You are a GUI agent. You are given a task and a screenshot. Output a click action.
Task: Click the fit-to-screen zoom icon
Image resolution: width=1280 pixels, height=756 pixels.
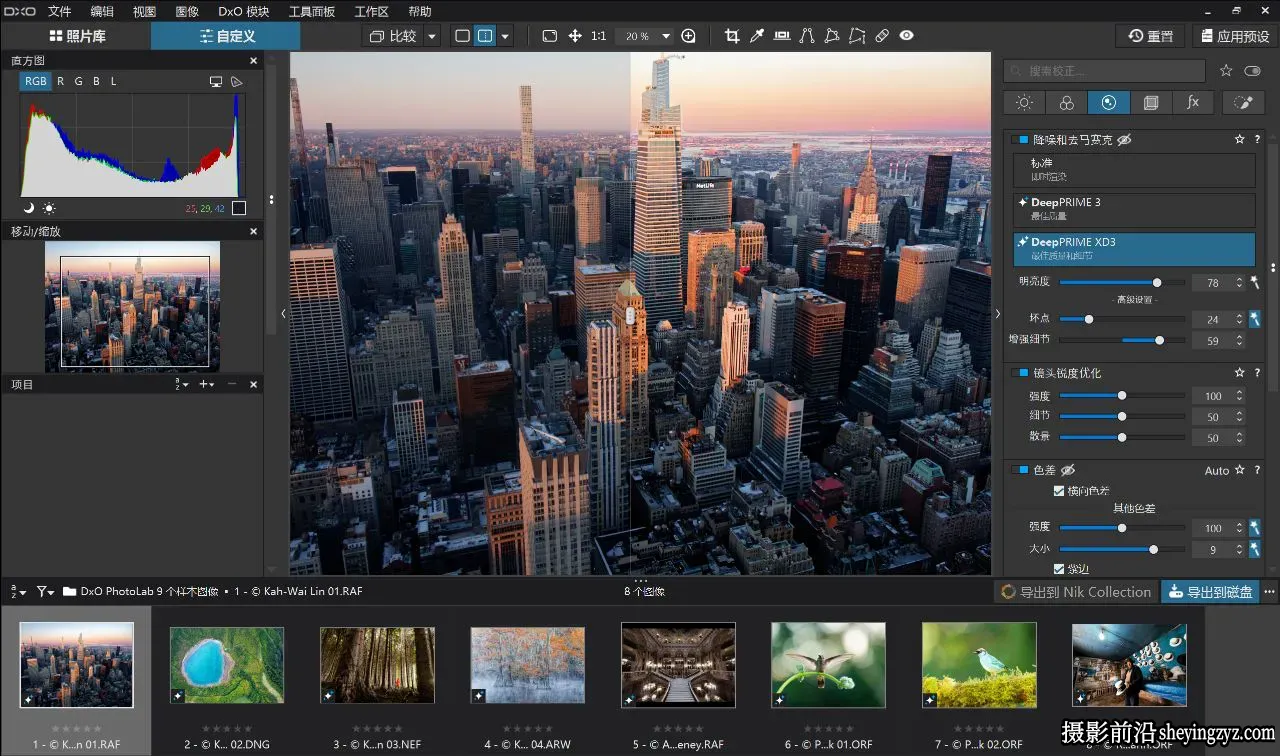pyautogui.click(x=549, y=36)
